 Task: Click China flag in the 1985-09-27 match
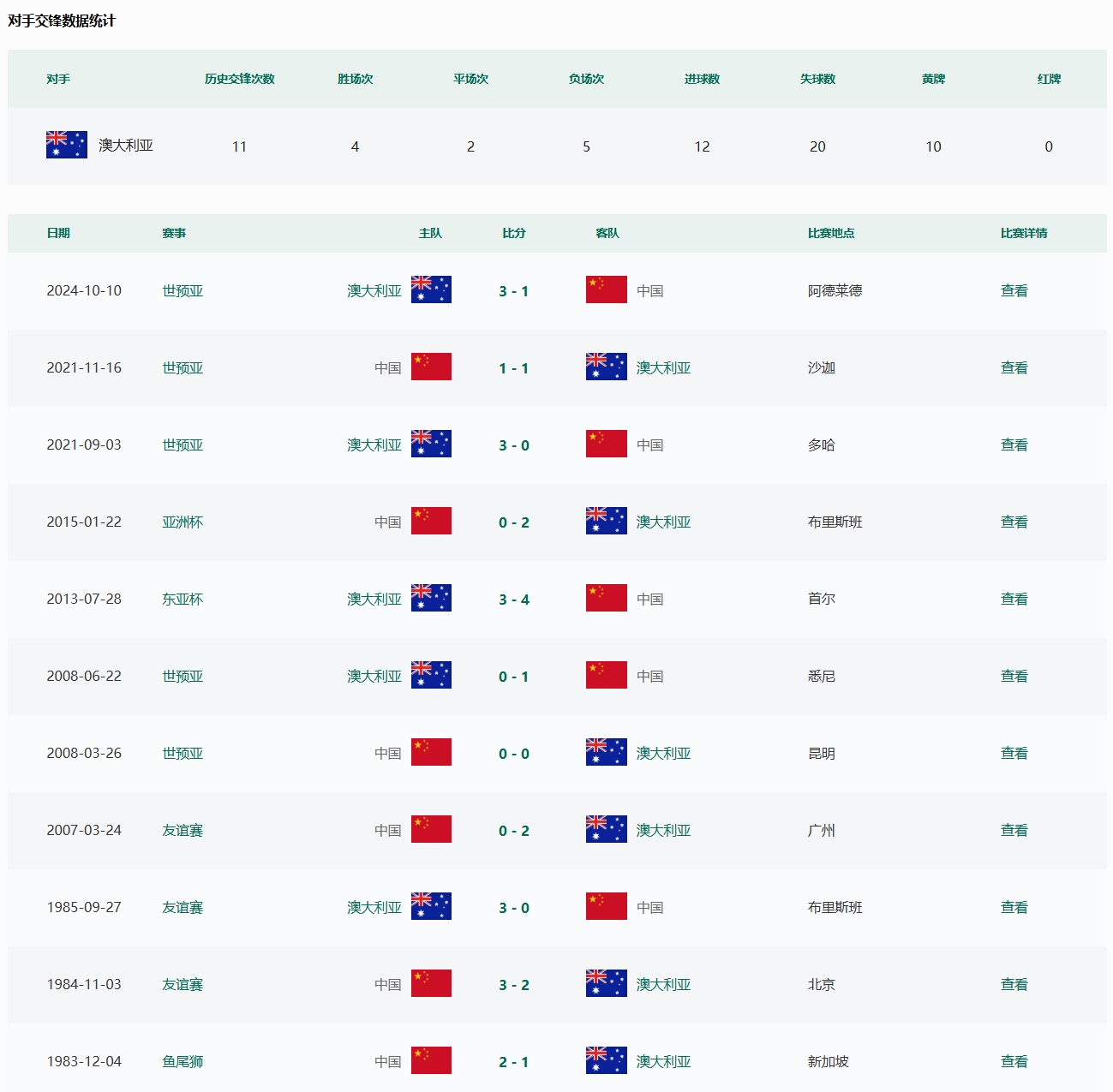pos(606,906)
